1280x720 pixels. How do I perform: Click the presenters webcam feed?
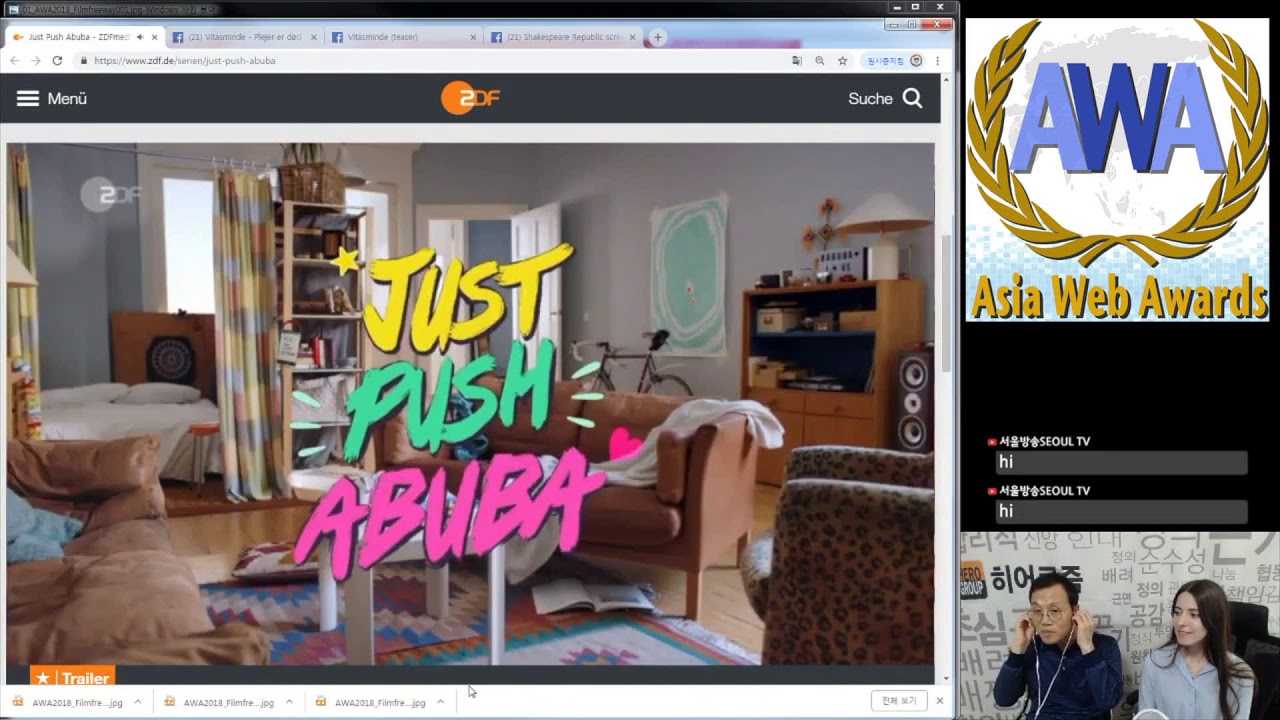point(1120,626)
